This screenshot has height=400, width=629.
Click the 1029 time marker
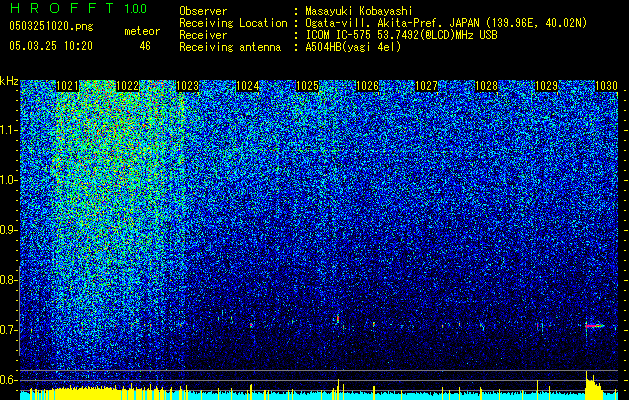pos(546,86)
